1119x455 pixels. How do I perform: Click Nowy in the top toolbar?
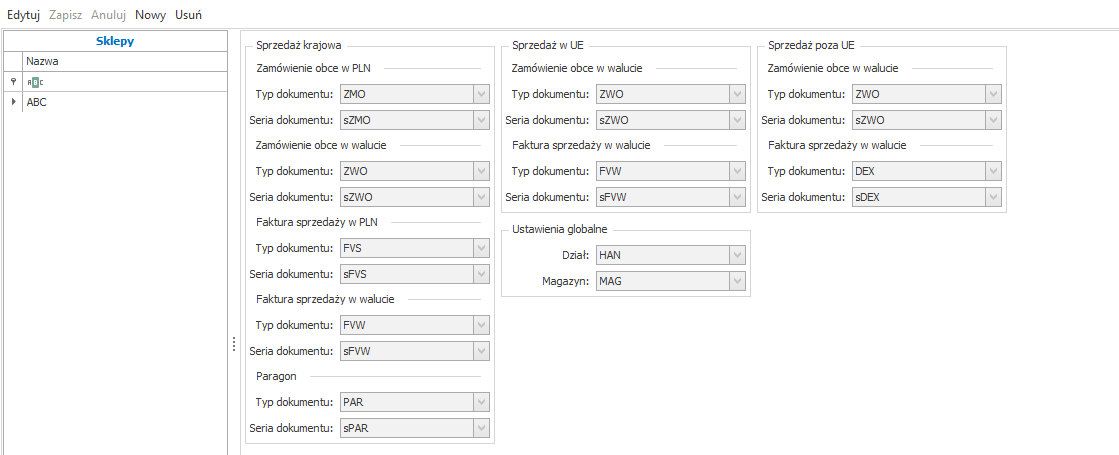coord(150,16)
